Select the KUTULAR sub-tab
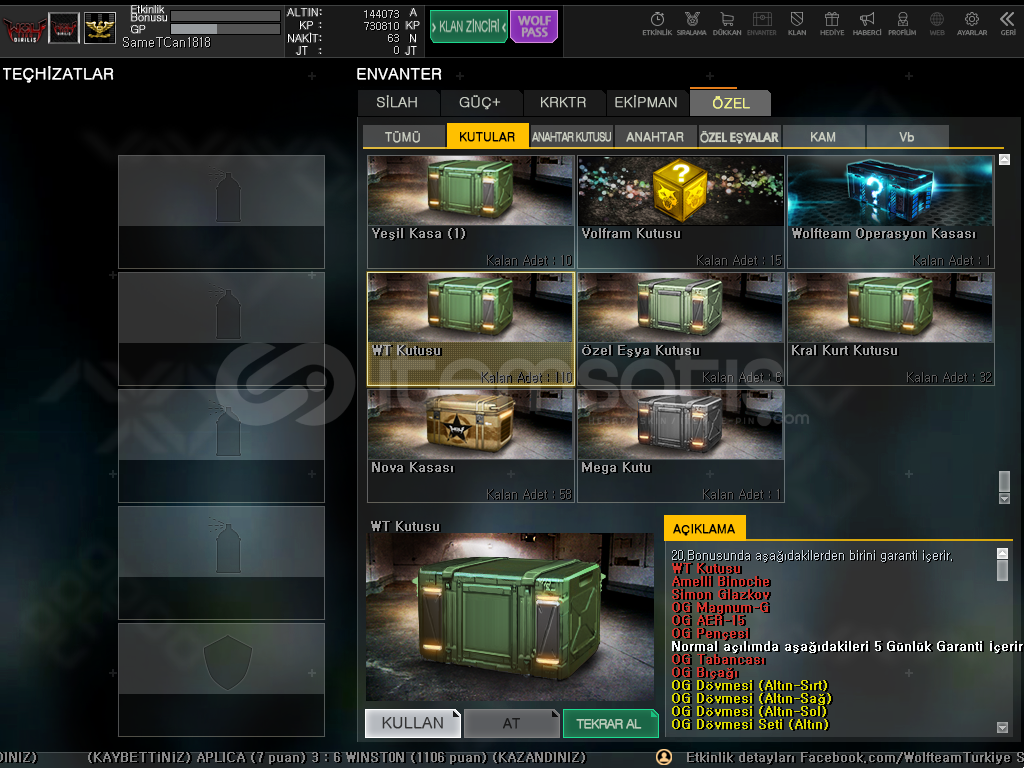This screenshot has height=768, width=1024. [487, 136]
